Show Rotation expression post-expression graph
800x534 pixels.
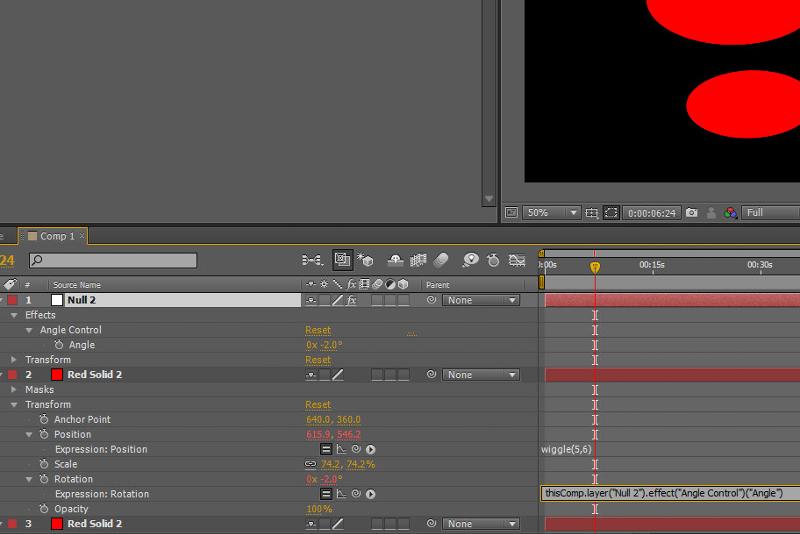341,494
